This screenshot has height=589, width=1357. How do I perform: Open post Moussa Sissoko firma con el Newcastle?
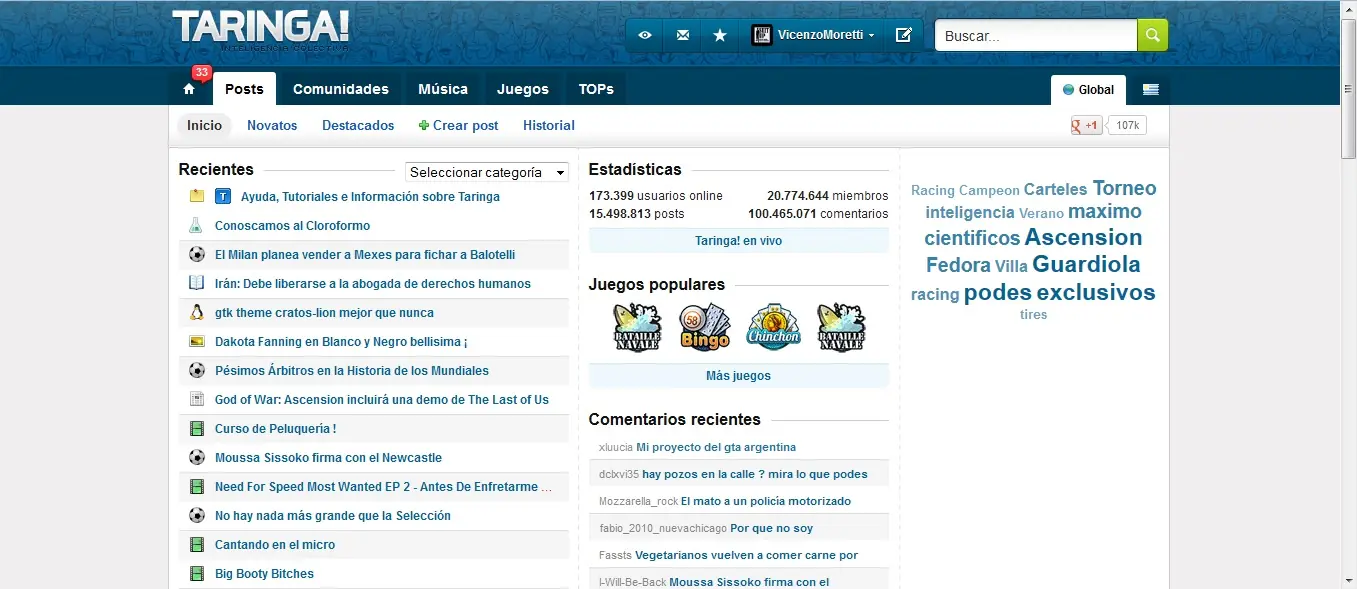[x=328, y=457]
